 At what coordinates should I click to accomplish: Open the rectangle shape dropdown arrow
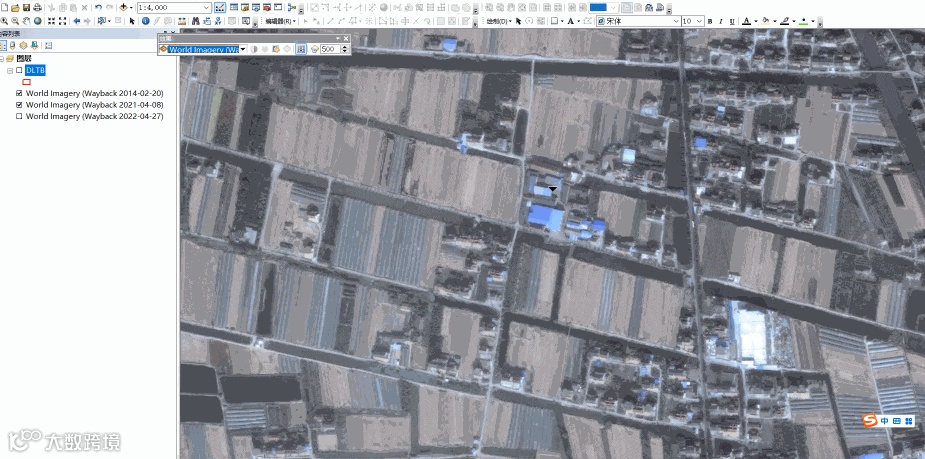562,21
